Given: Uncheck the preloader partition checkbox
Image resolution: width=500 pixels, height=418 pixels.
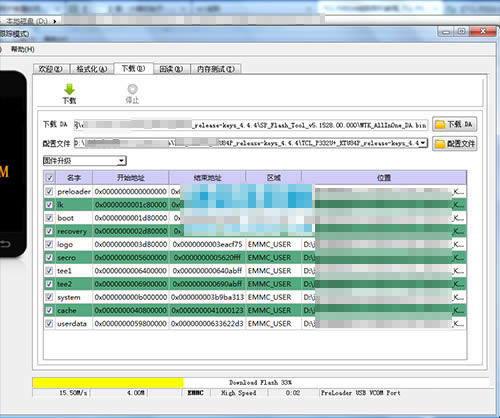Looking at the screenshot, I should [x=49, y=191].
